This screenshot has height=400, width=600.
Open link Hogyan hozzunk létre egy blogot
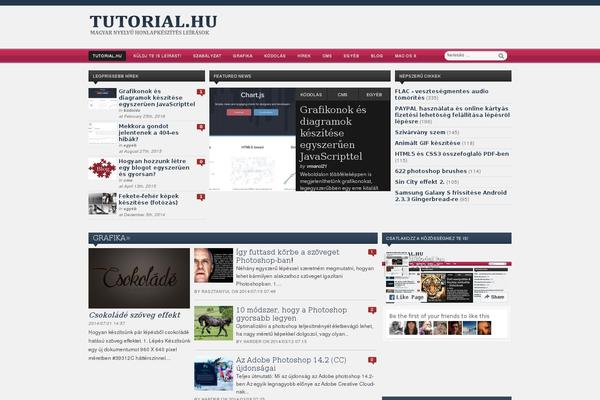point(154,168)
